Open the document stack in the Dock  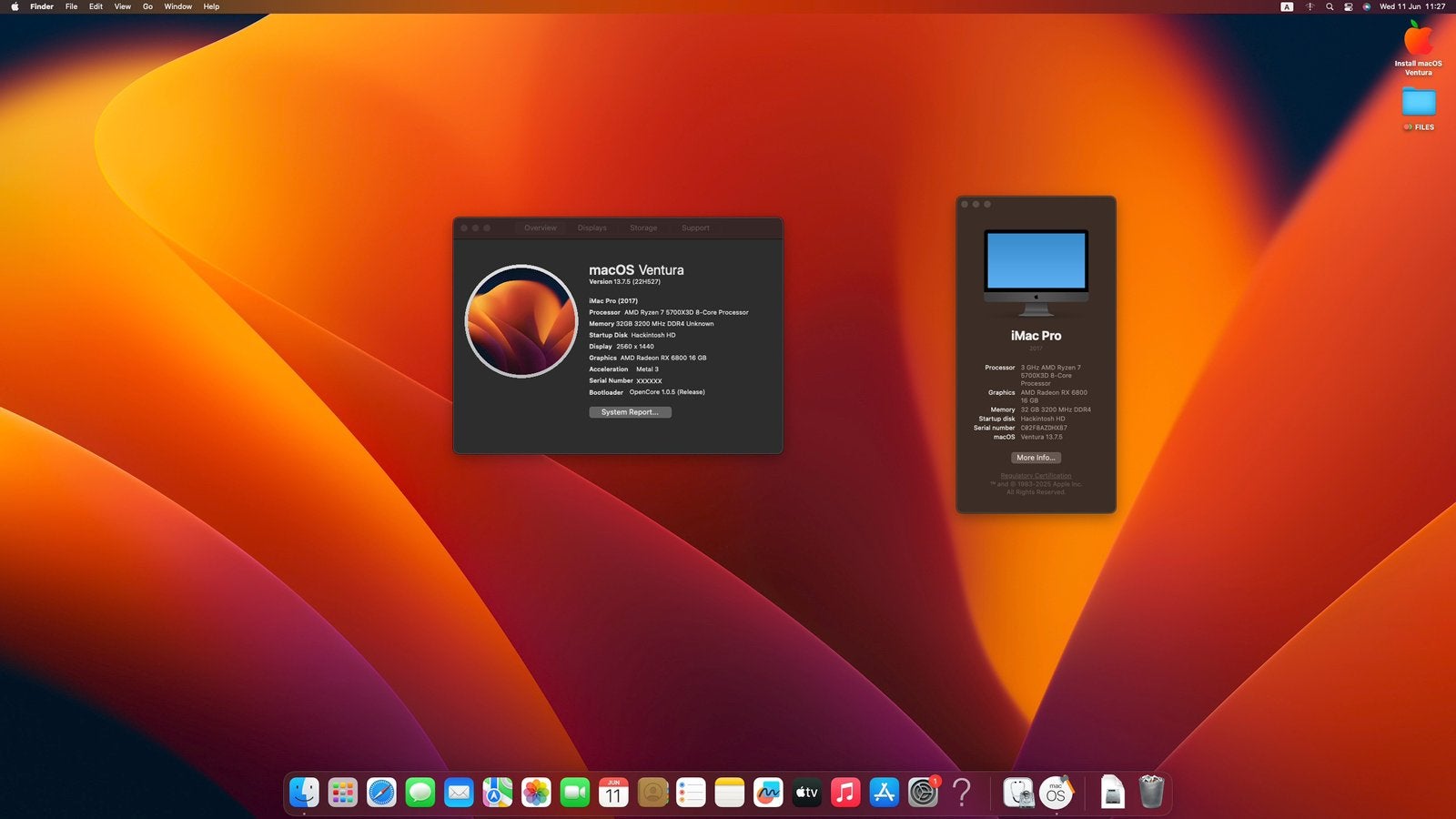point(1112,793)
